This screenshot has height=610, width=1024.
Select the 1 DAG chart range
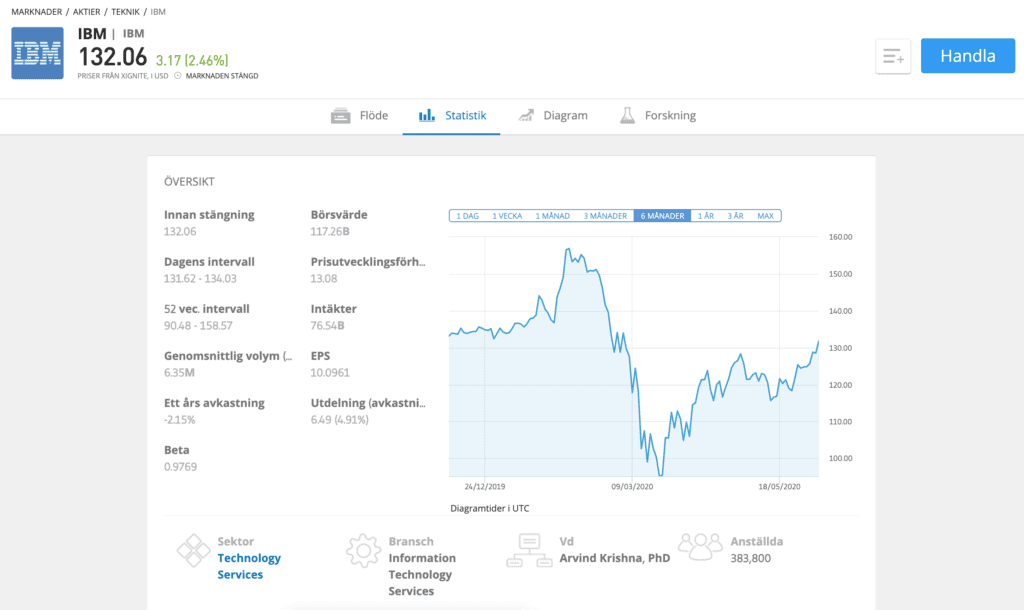(x=468, y=216)
